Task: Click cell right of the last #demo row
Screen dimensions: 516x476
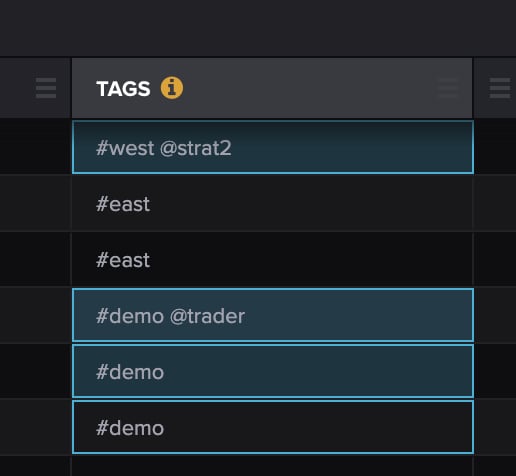Action: click(x=495, y=427)
